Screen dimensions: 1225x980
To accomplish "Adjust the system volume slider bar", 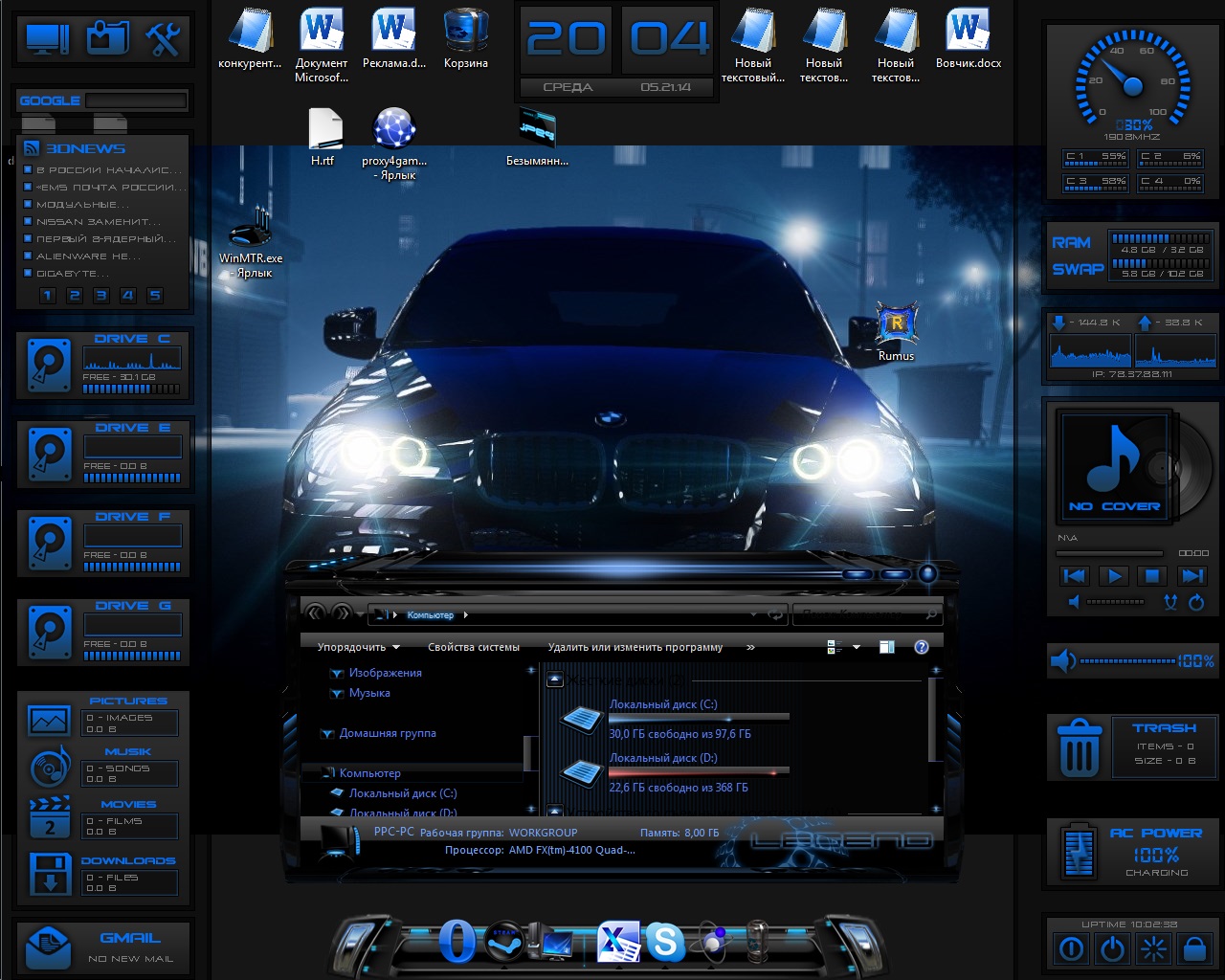I will click(1125, 661).
